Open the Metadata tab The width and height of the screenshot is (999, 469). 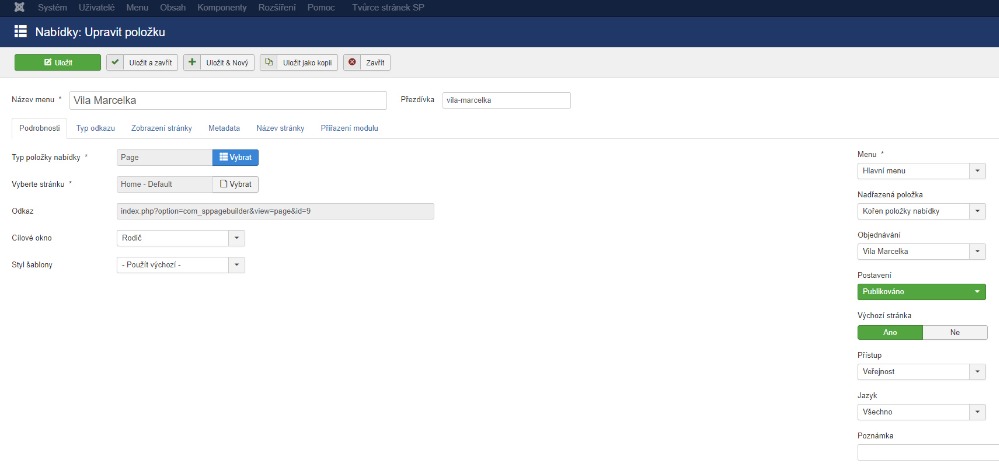pyautogui.click(x=224, y=128)
